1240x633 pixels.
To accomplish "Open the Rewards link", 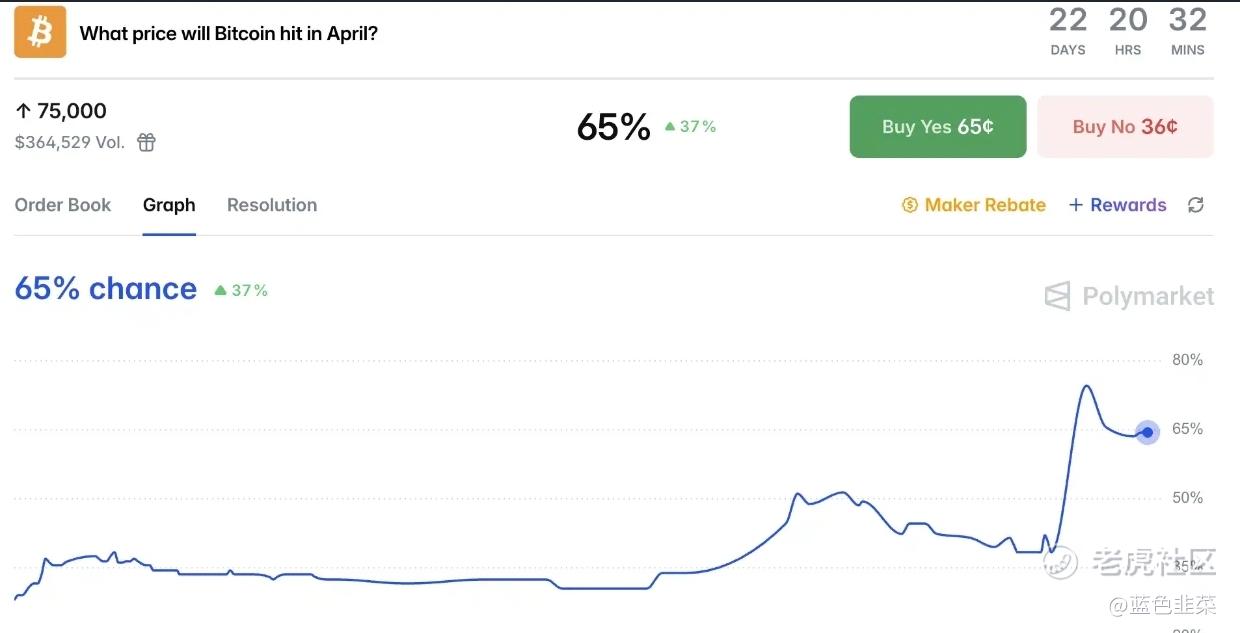I will (x=1128, y=205).
